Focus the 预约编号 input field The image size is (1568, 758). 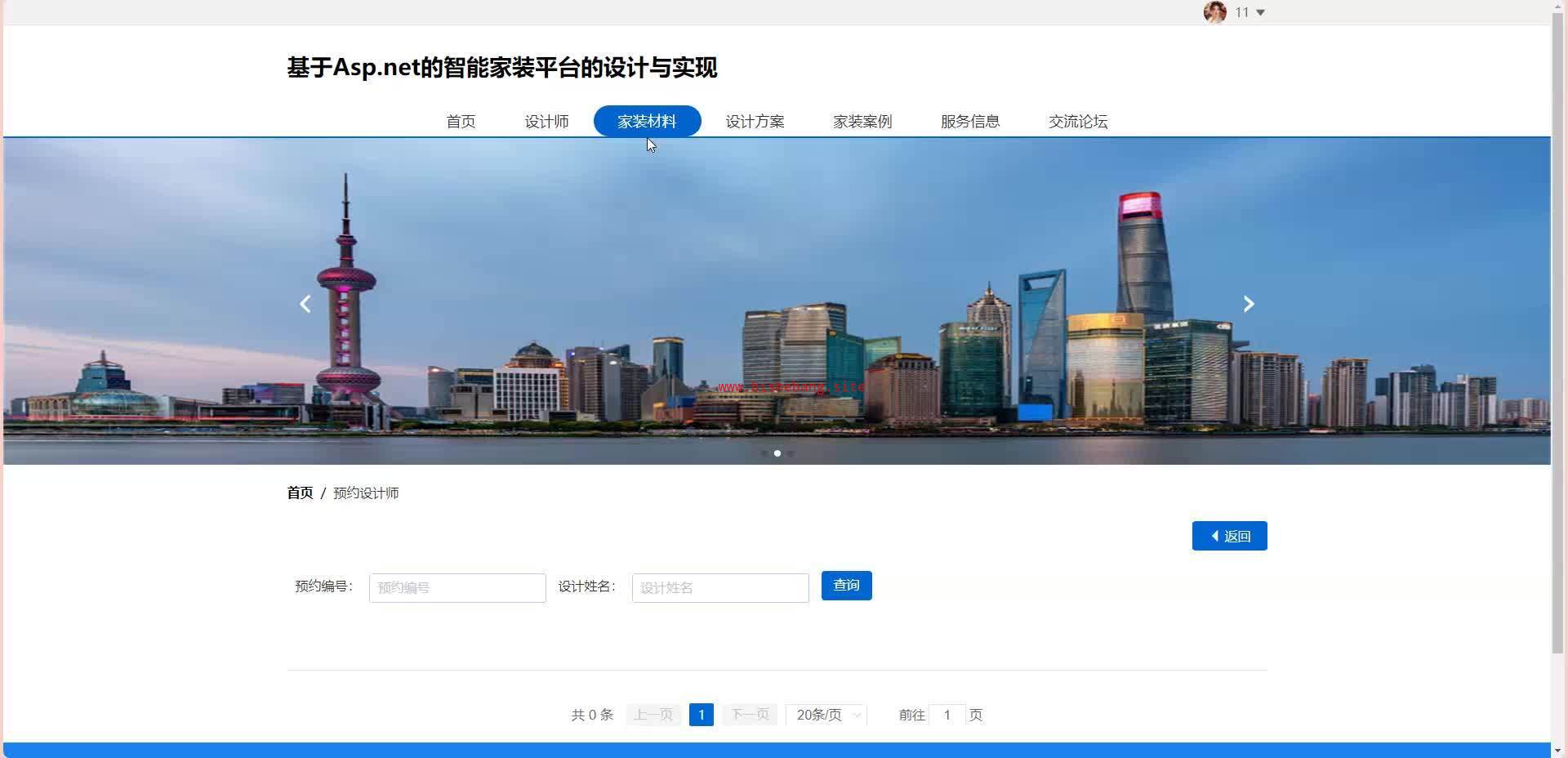click(x=457, y=588)
